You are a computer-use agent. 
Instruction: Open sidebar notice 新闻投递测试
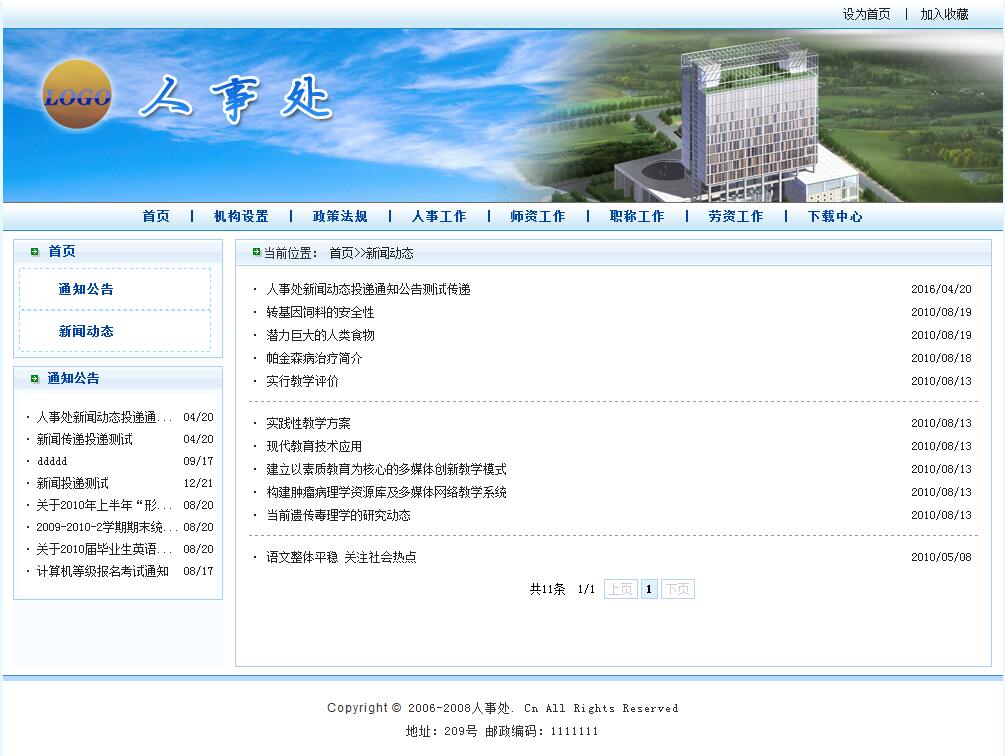[72, 484]
